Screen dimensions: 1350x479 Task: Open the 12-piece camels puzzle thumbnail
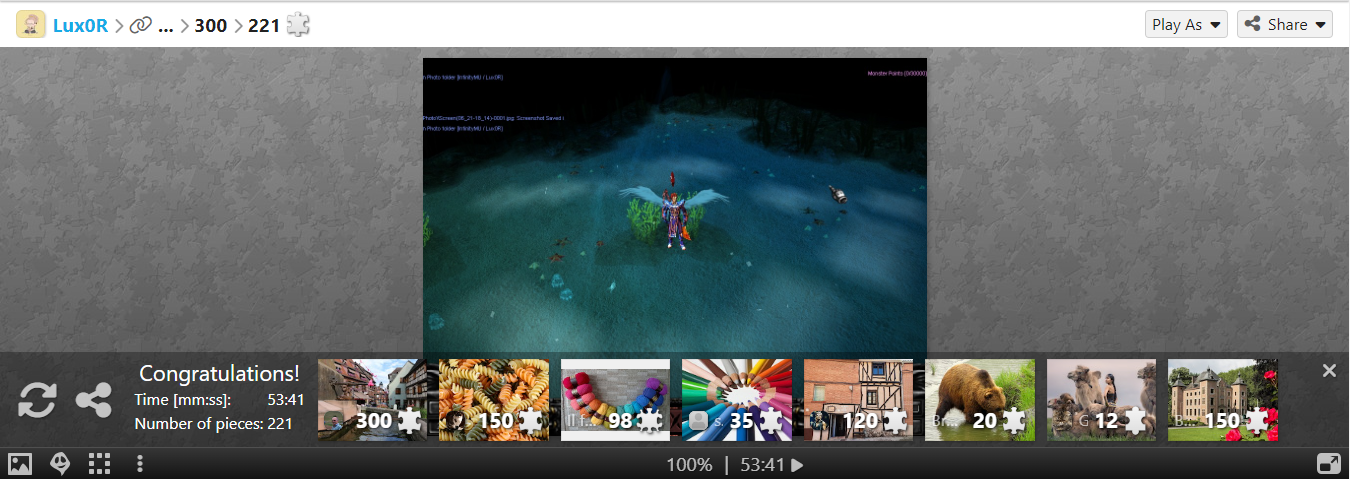[x=1101, y=400]
